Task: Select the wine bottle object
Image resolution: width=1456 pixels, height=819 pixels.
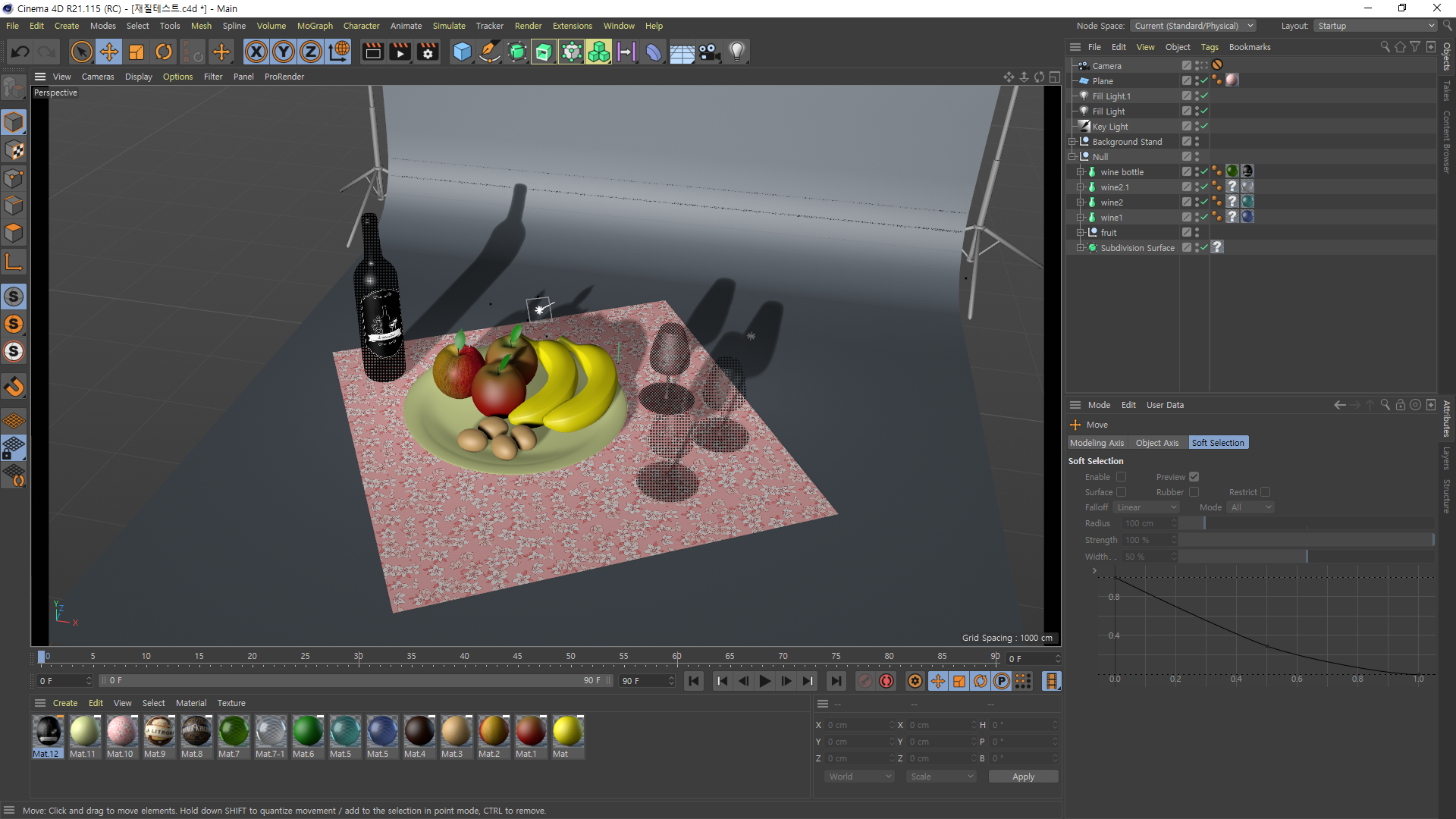Action: pyautogui.click(x=1122, y=172)
